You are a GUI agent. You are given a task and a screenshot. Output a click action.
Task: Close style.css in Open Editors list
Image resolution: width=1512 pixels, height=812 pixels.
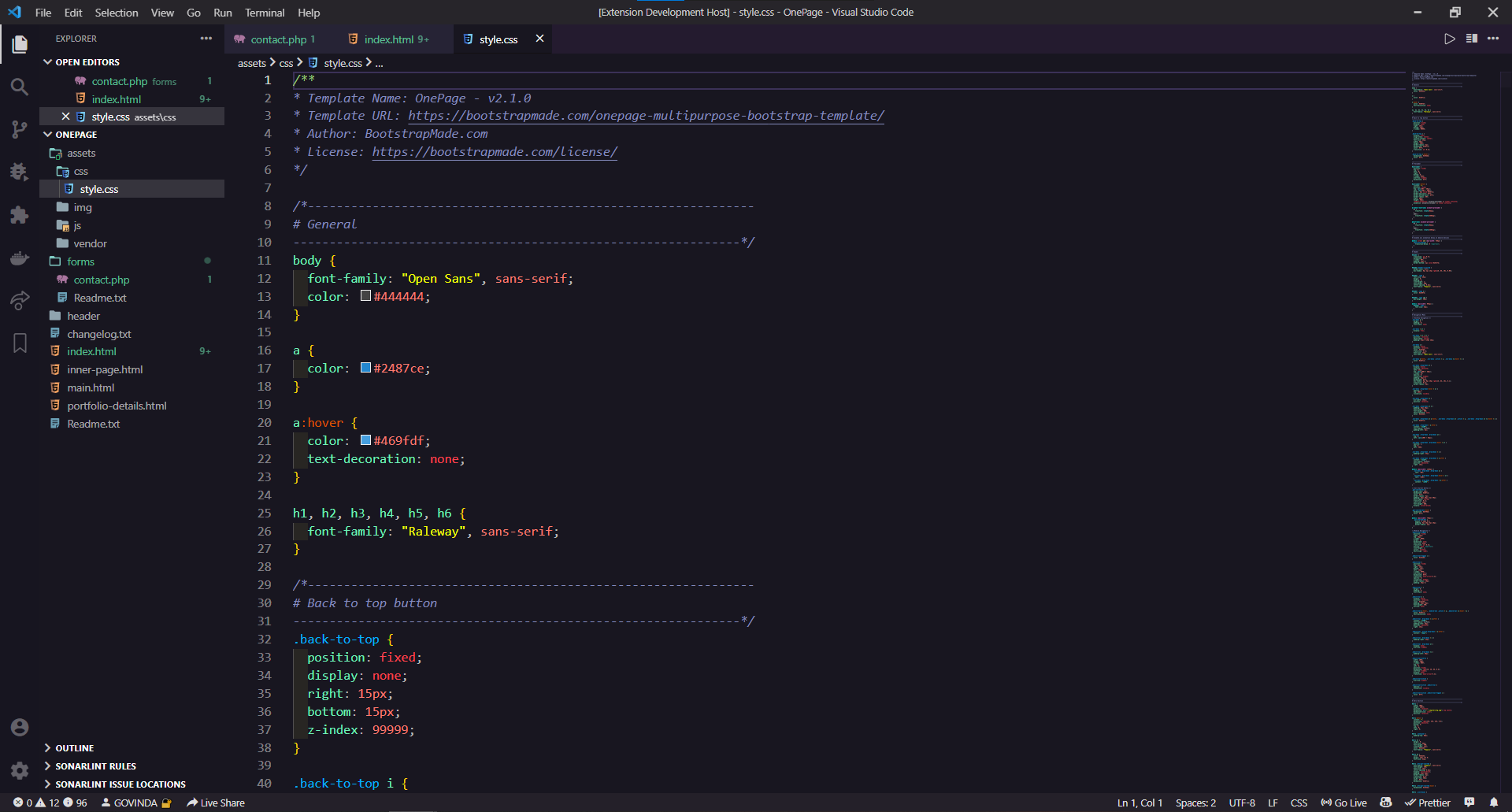(65, 117)
